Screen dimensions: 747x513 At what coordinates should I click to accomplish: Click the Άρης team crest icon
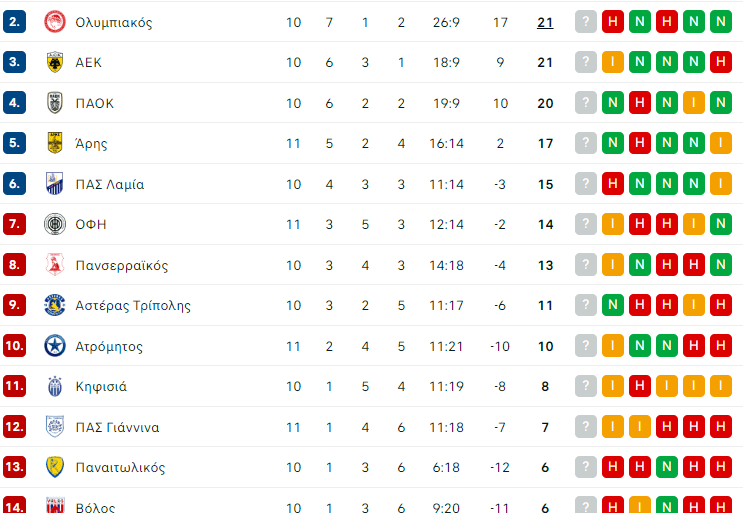(54, 143)
